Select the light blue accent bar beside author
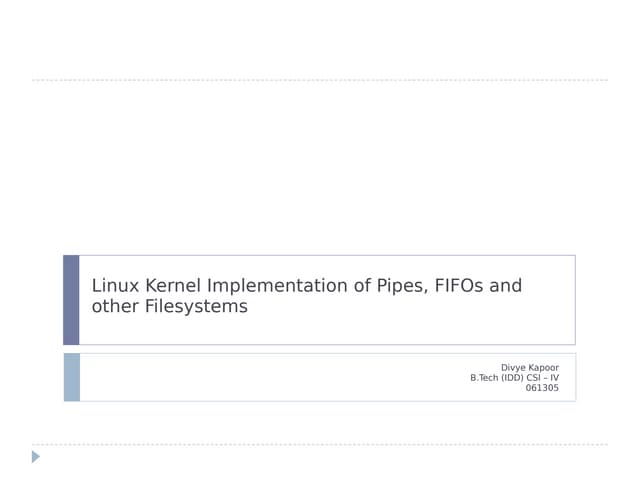 tap(71, 377)
